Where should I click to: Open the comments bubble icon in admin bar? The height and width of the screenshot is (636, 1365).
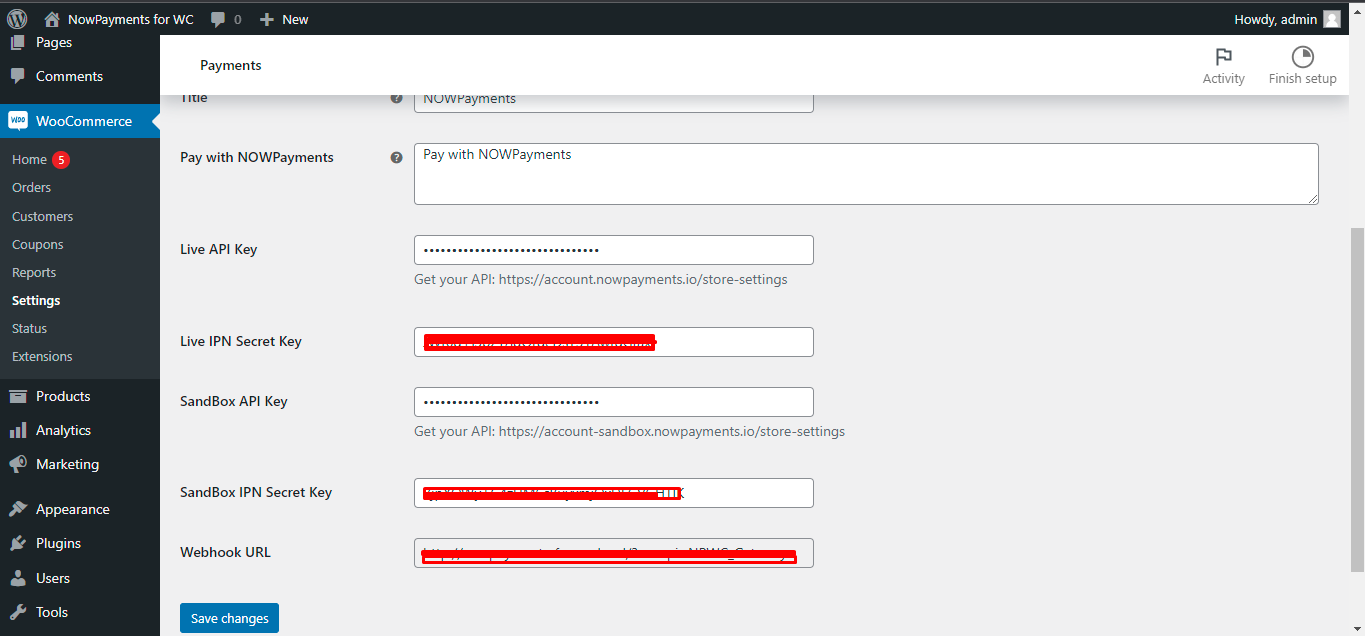point(218,19)
